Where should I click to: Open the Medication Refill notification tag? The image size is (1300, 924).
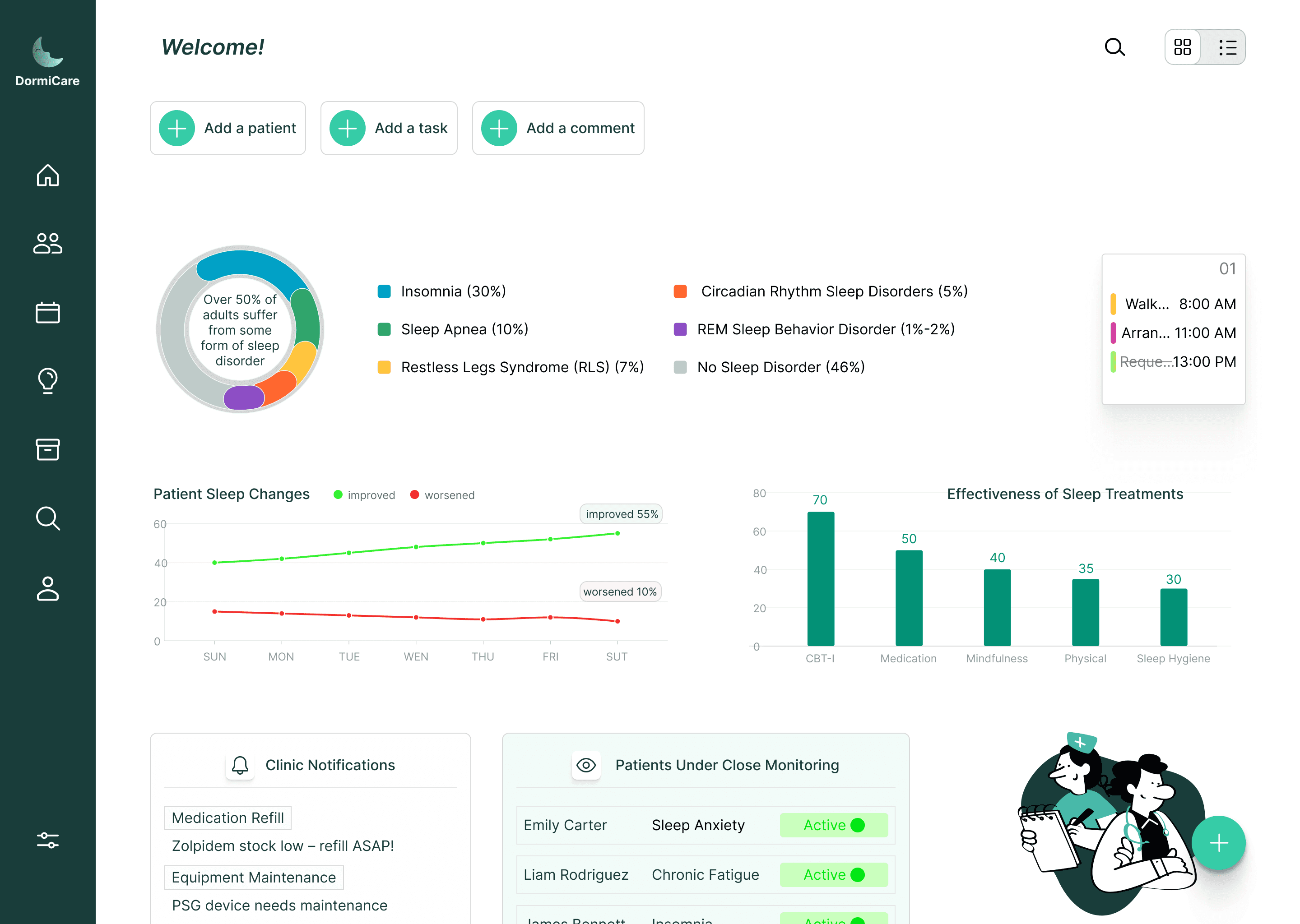(227, 818)
